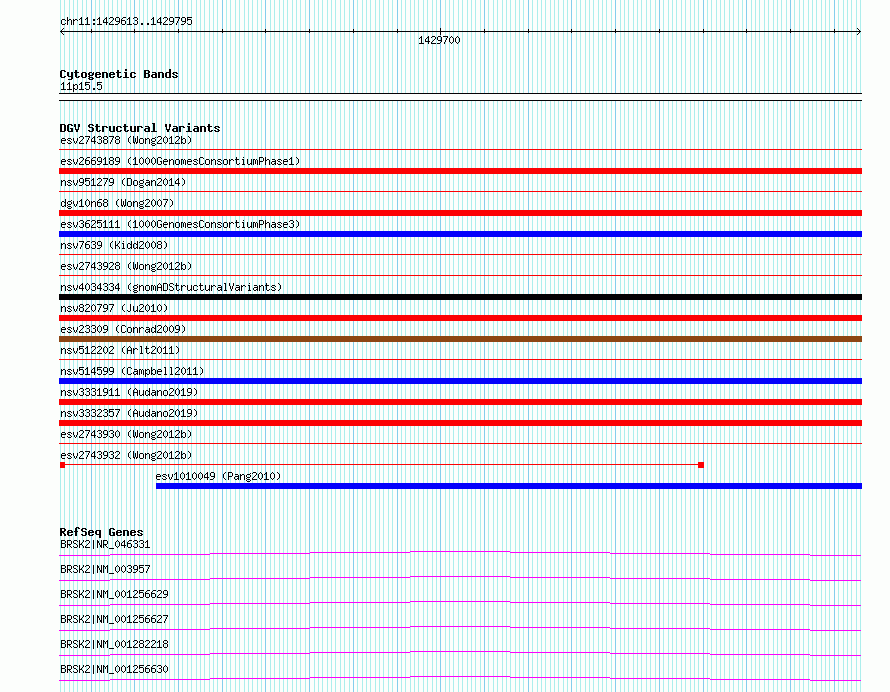Click the RefSeq Genes track title
The image size is (890, 692).
pyautogui.click(x=101, y=532)
